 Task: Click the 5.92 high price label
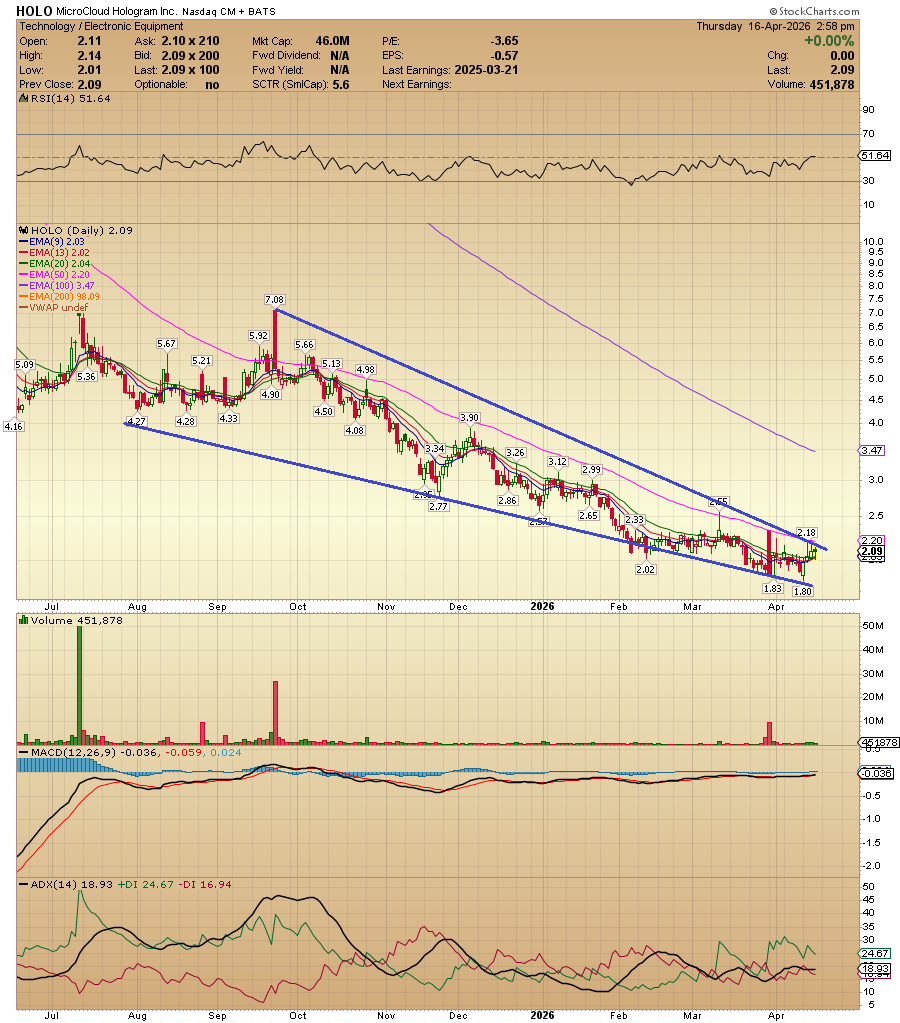coord(258,335)
